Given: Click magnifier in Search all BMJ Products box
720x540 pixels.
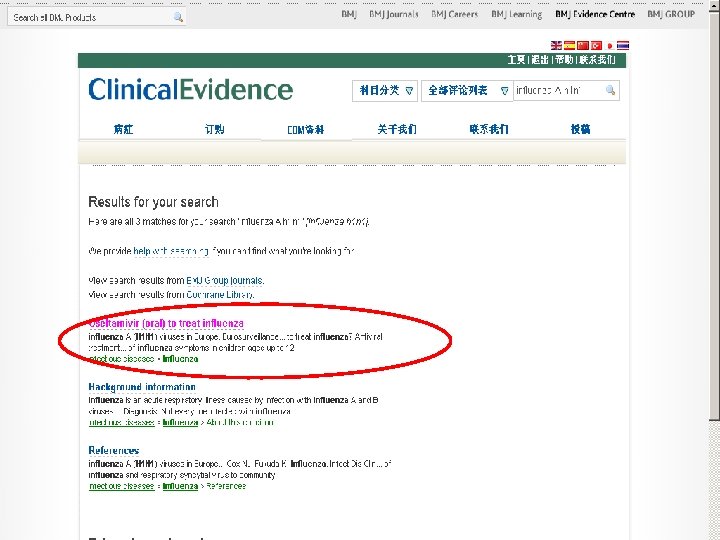Looking at the screenshot, I should click(x=178, y=17).
